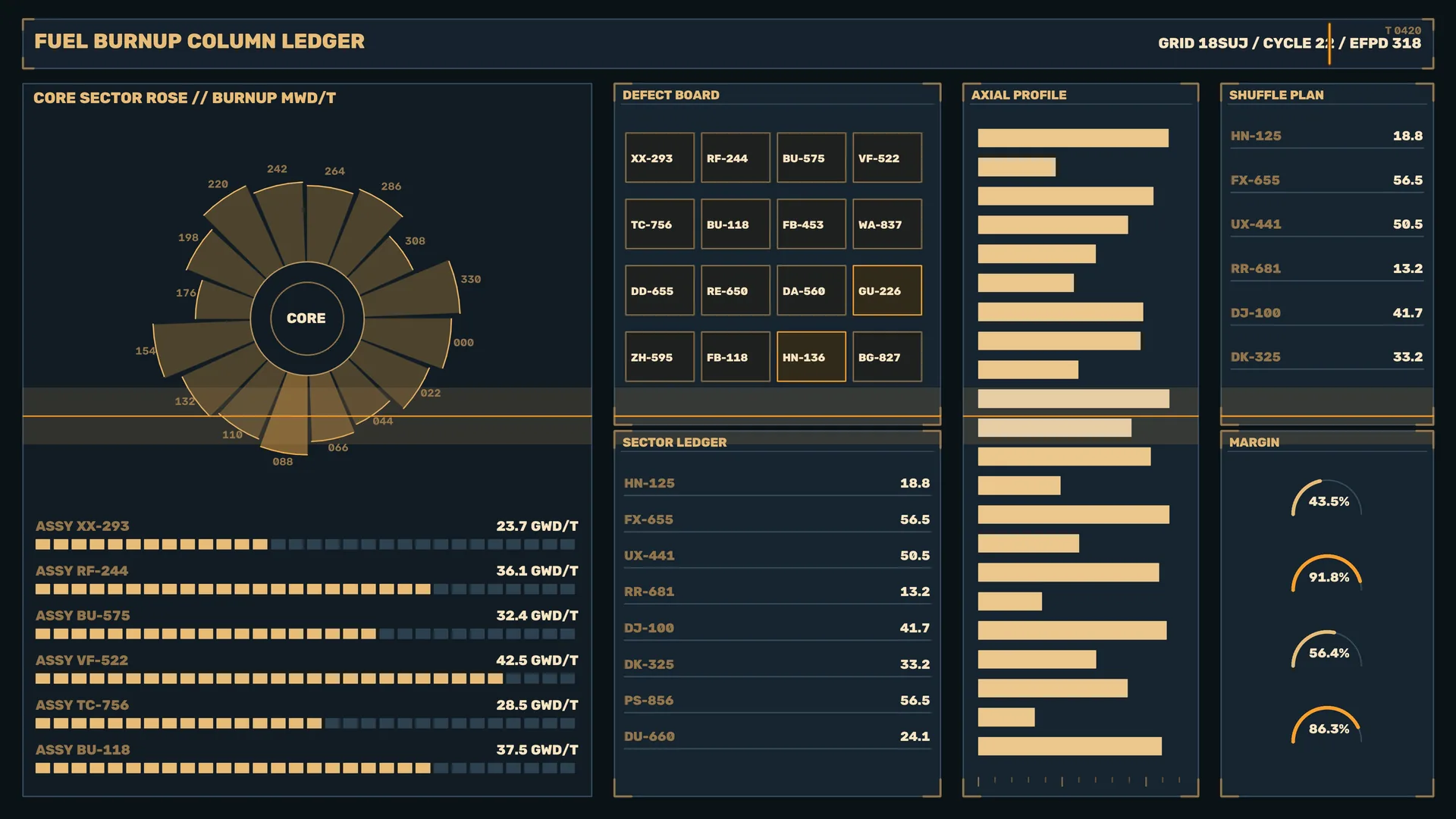The height and width of the screenshot is (819, 1456).
Task: Select the FX-655 row in Shuffle Plan
Action: tap(1326, 180)
